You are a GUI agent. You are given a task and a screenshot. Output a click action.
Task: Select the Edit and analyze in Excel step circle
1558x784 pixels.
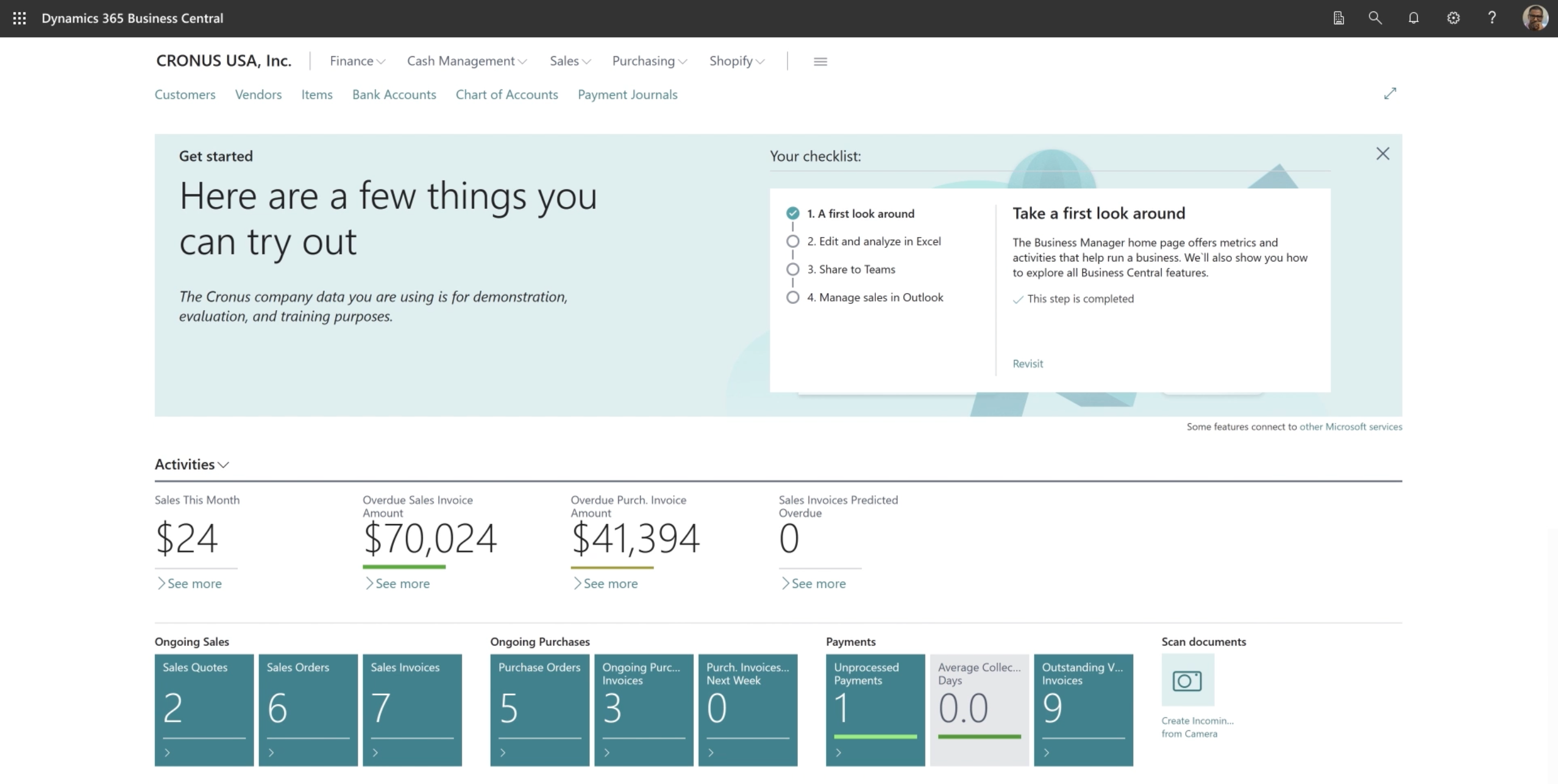click(792, 241)
